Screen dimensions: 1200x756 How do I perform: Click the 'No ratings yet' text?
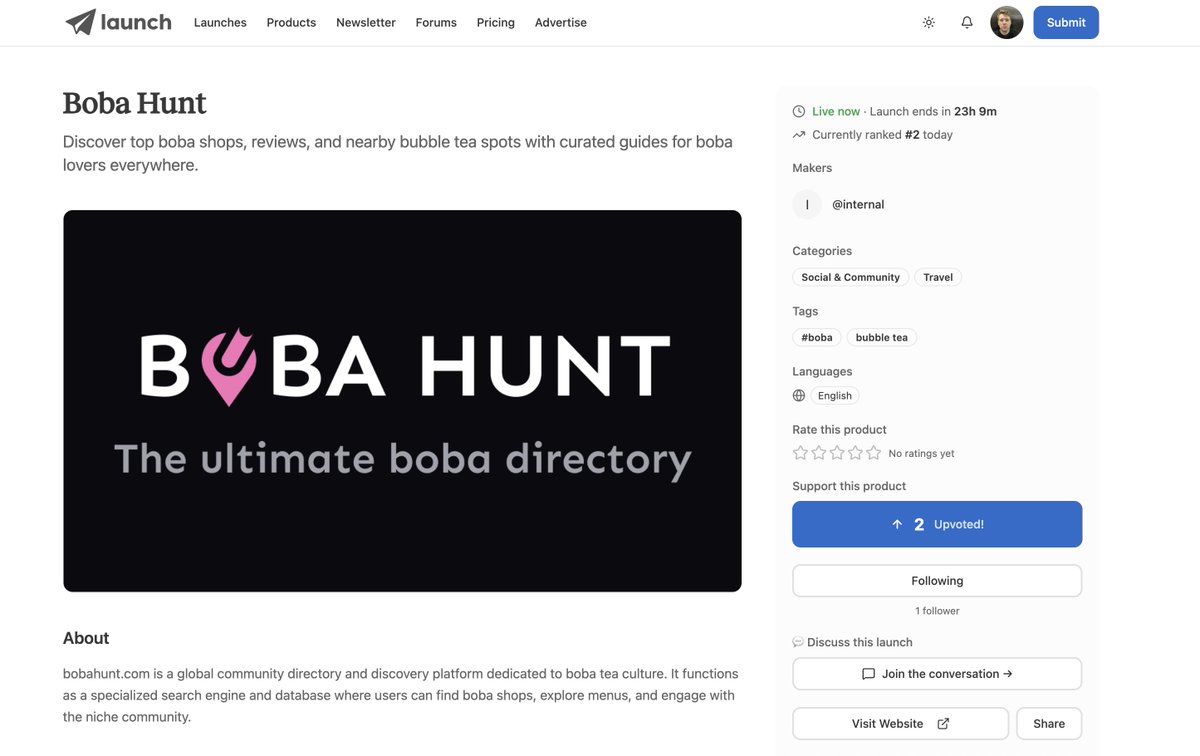(x=921, y=454)
